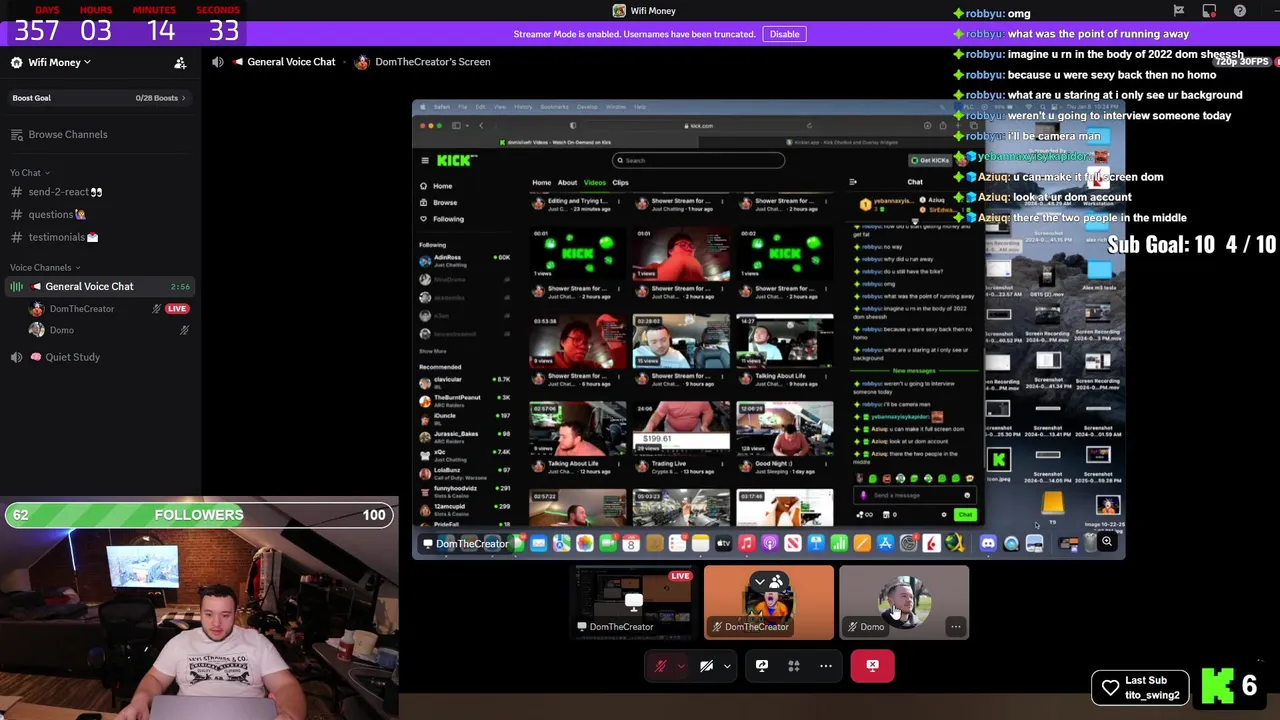The image size is (1280, 720).
Task: Select DomTheCreator's camera tile
Action: tap(769, 602)
